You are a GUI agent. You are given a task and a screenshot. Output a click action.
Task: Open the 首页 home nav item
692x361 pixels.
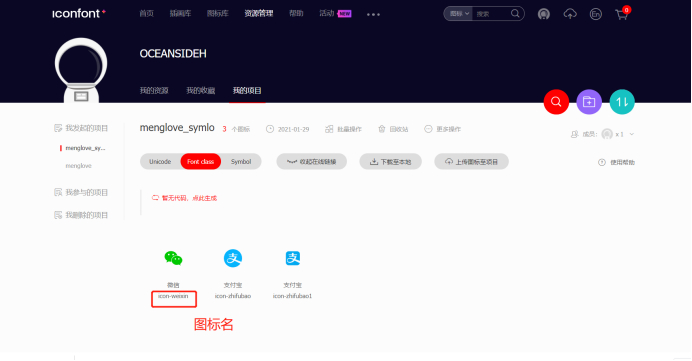[147, 14]
